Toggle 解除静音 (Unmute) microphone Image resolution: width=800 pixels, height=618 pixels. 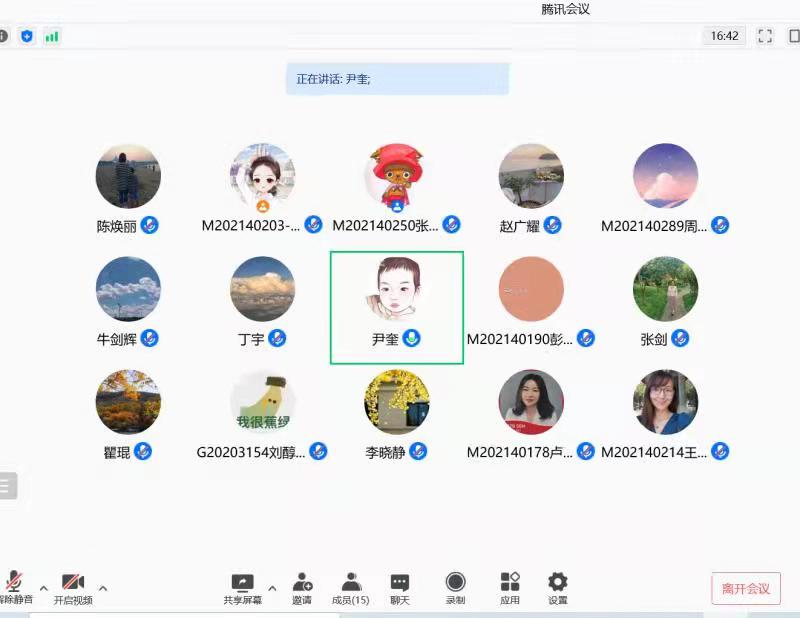coord(14,583)
